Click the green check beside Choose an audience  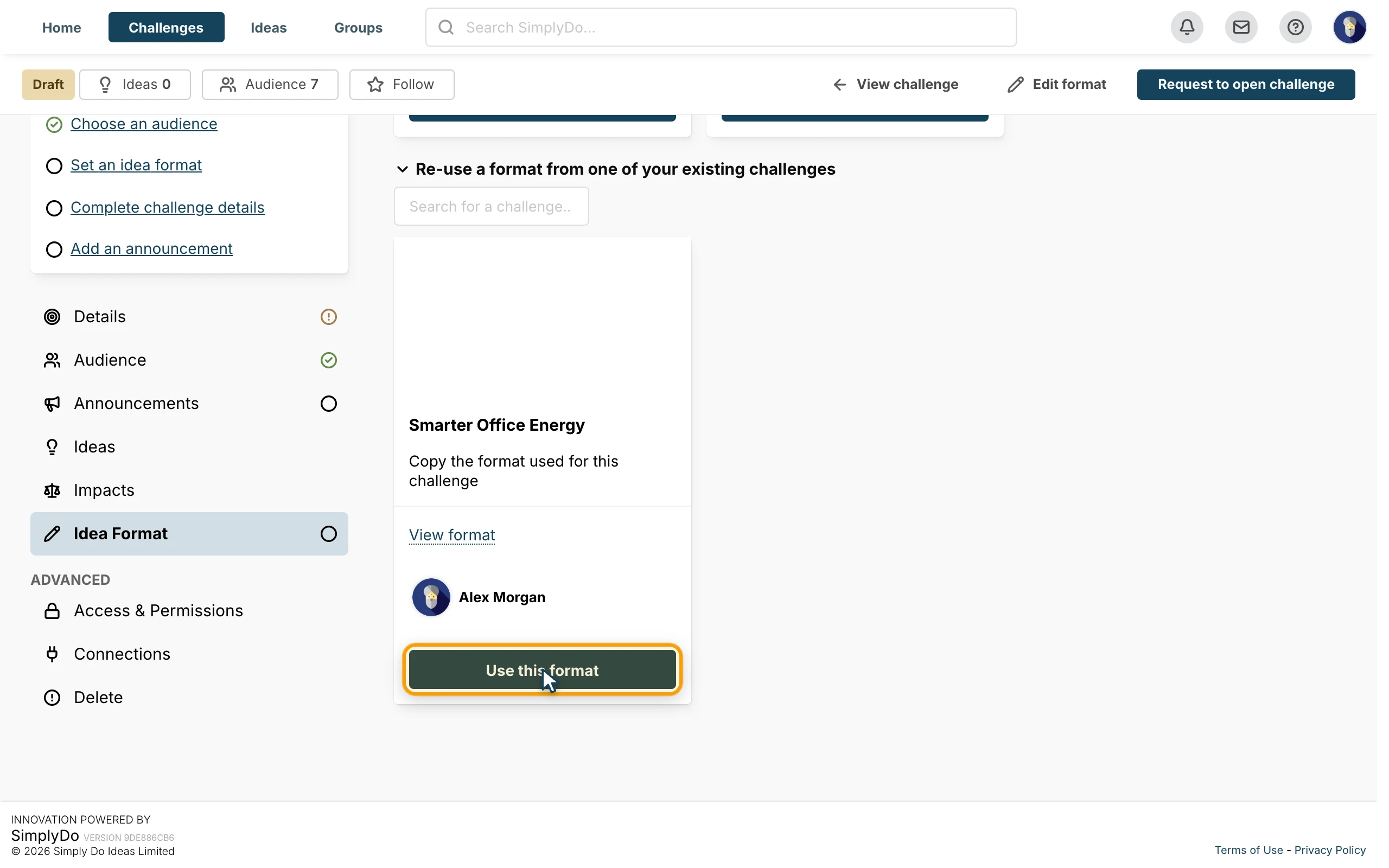click(x=54, y=125)
